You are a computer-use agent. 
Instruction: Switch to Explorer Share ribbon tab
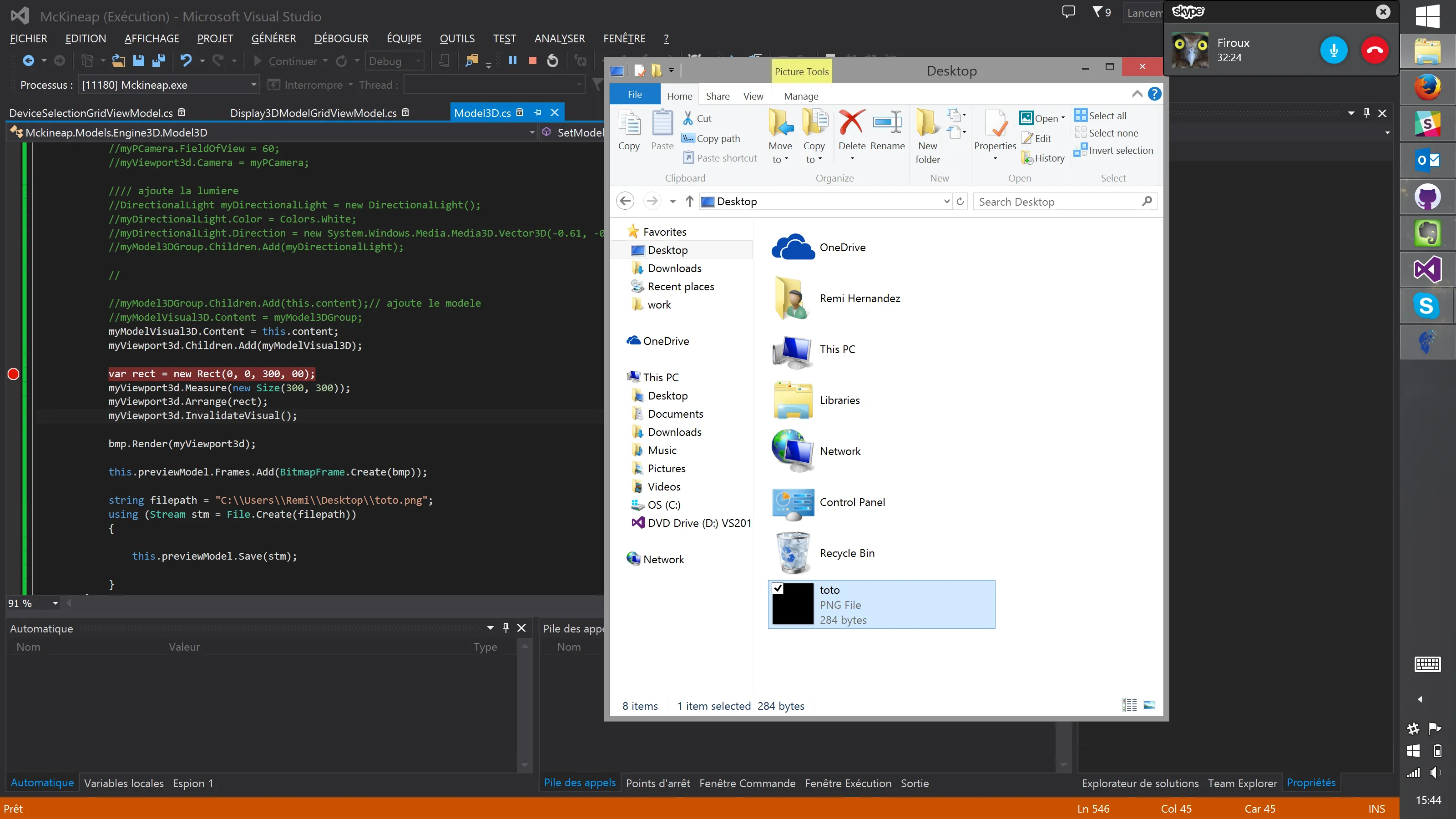click(x=717, y=96)
